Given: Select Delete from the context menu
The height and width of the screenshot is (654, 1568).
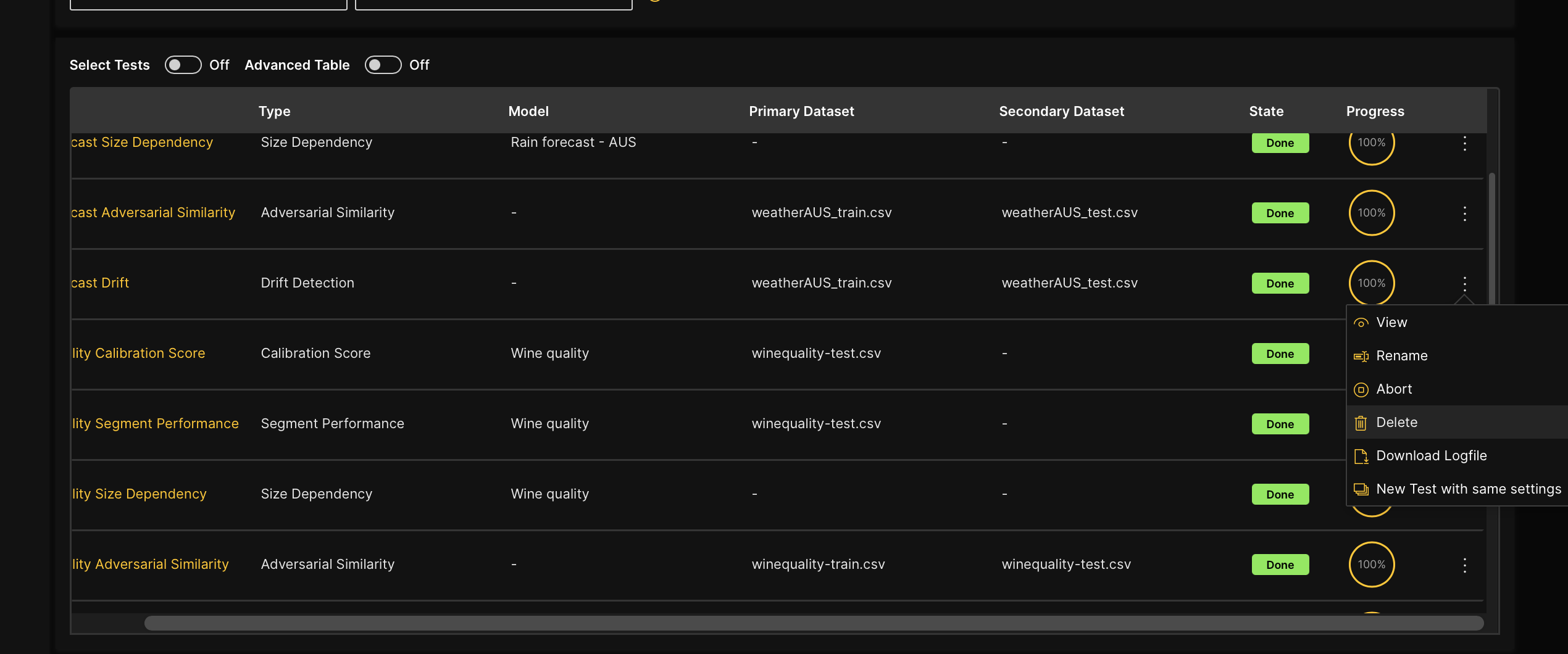Looking at the screenshot, I should click(x=1396, y=423).
